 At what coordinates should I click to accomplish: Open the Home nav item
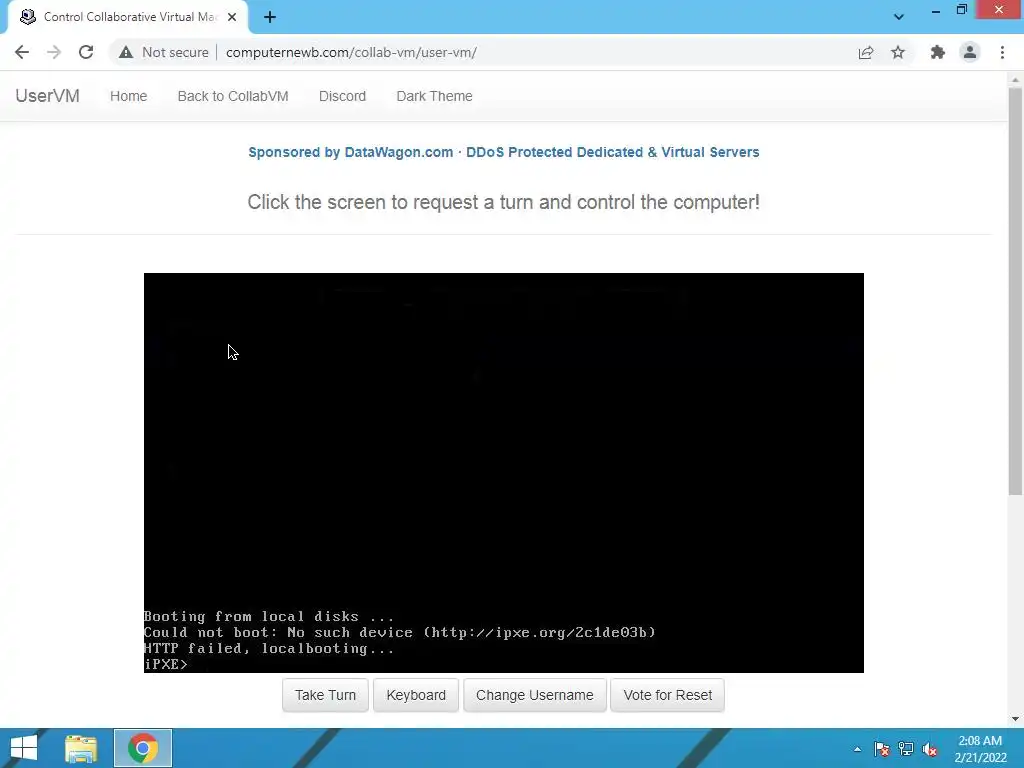click(129, 96)
